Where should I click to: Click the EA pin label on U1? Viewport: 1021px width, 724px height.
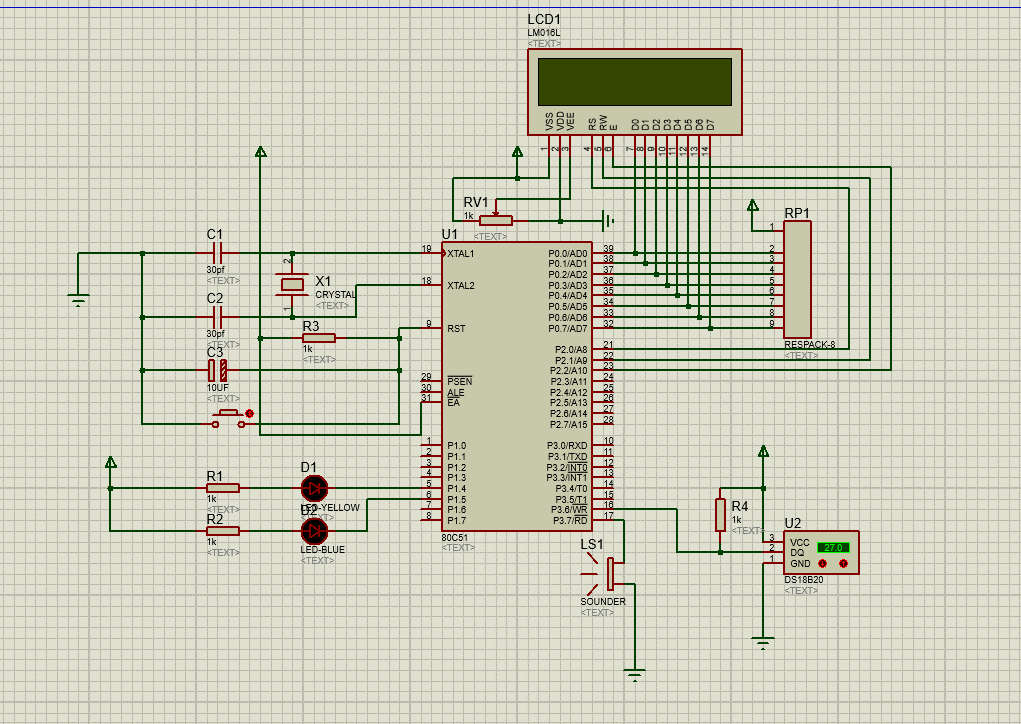[x=453, y=402]
